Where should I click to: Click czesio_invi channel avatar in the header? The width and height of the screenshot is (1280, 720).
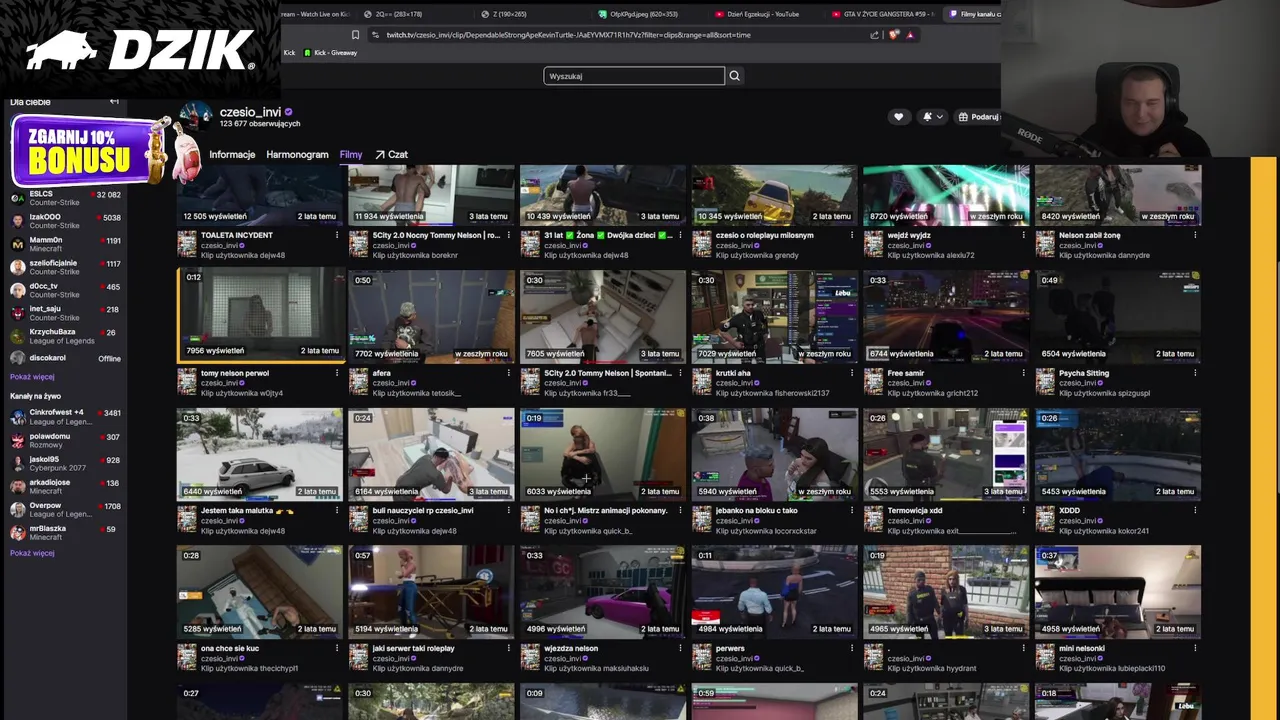pyautogui.click(x=196, y=117)
